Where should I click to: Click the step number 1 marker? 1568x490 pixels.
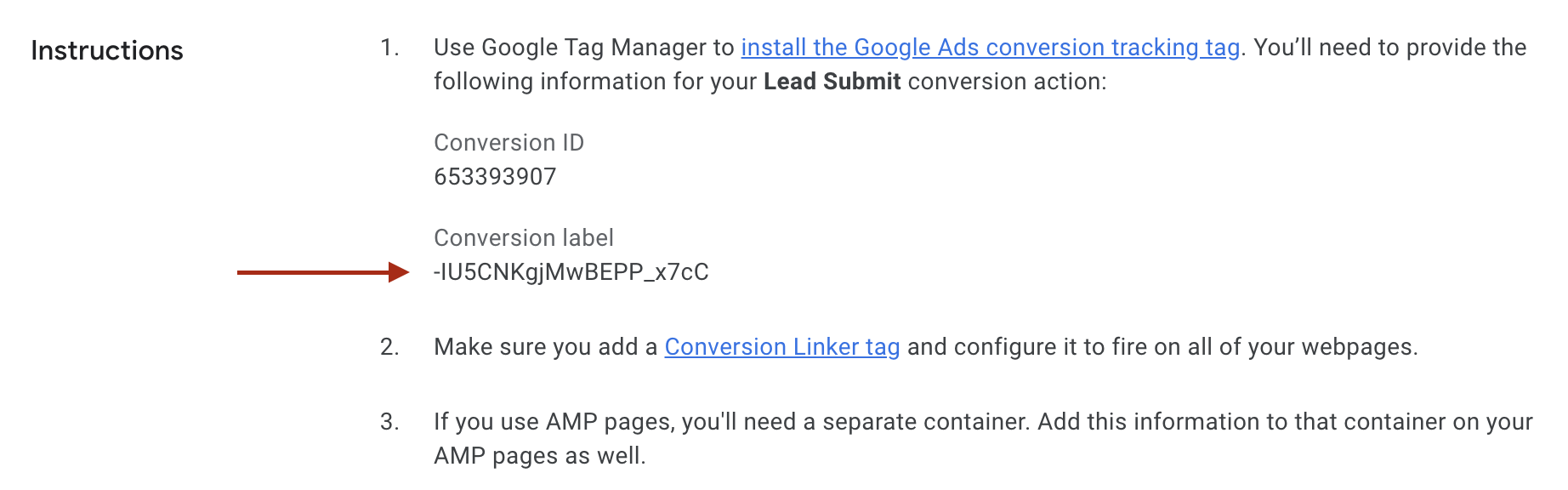click(389, 48)
